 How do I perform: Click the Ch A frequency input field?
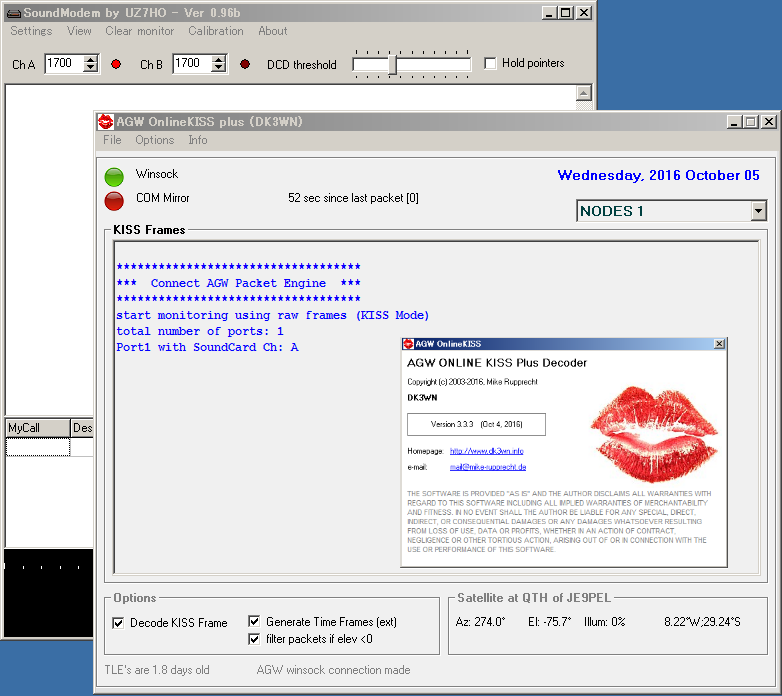pos(64,63)
